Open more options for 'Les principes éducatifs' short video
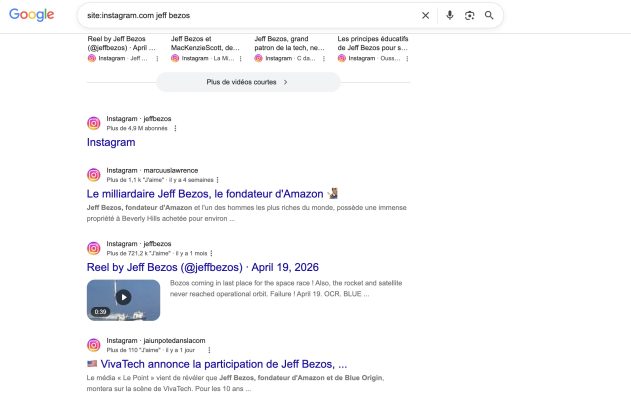This screenshot has height=400, width=631. pyautogui.click(x=407, y=59)
